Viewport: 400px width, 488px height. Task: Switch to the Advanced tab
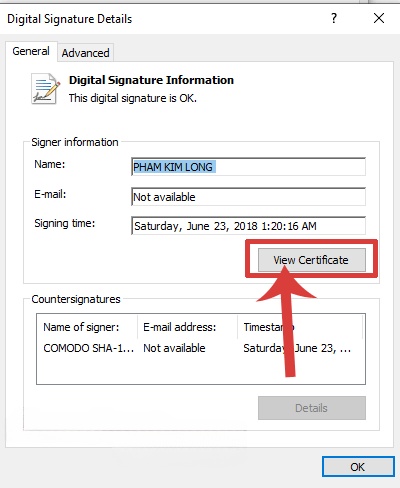click(86, 53)
